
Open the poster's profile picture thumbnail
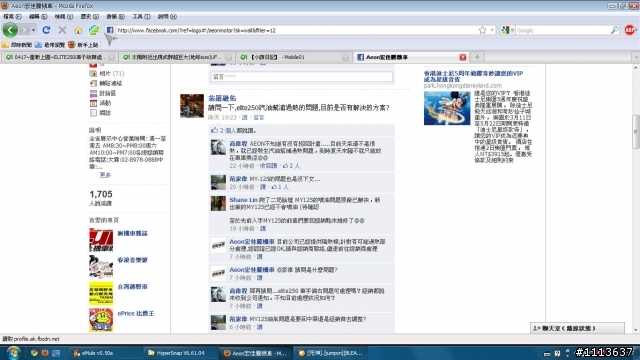[x=192, y=106]
